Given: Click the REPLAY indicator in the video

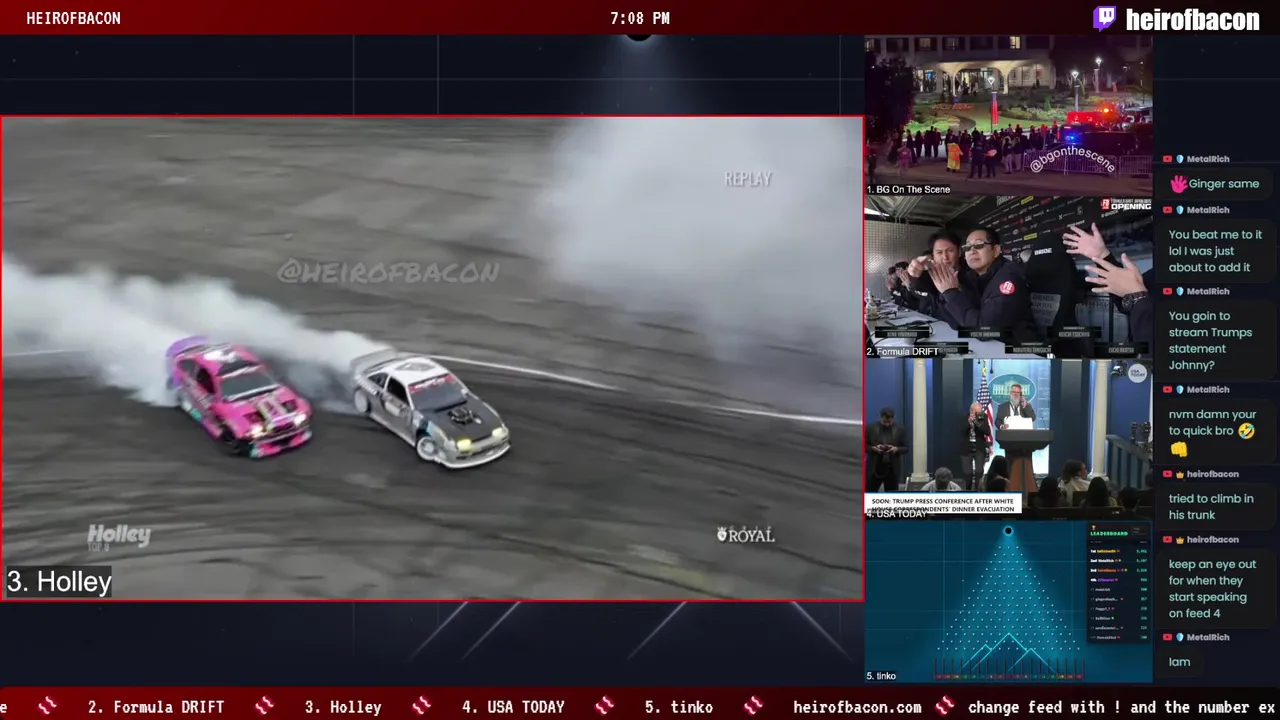Looking at the screenshot, I should pyautogui.click(x=748, y=179).
